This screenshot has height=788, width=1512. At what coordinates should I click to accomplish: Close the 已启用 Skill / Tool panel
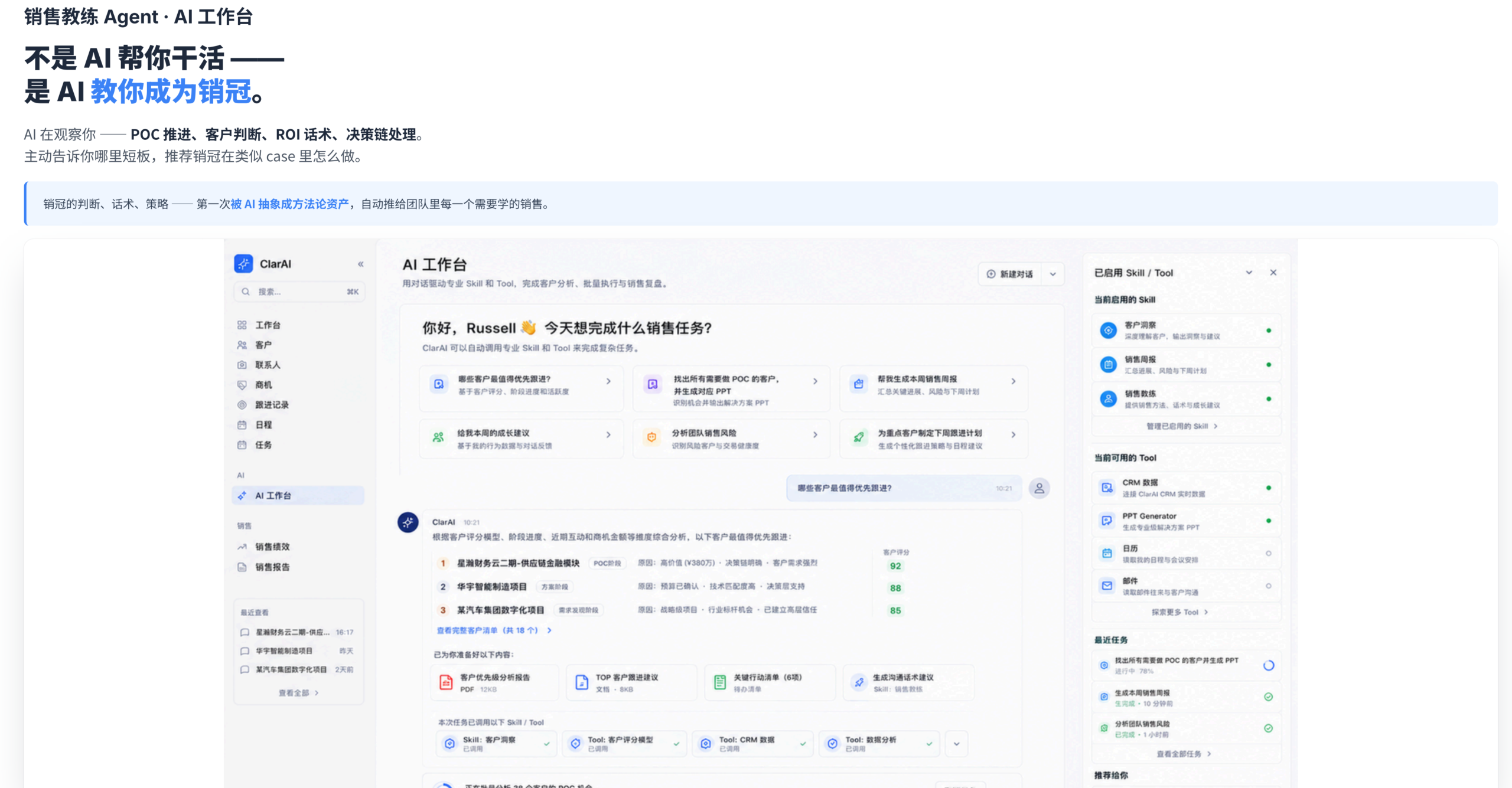click(1273, 272)
